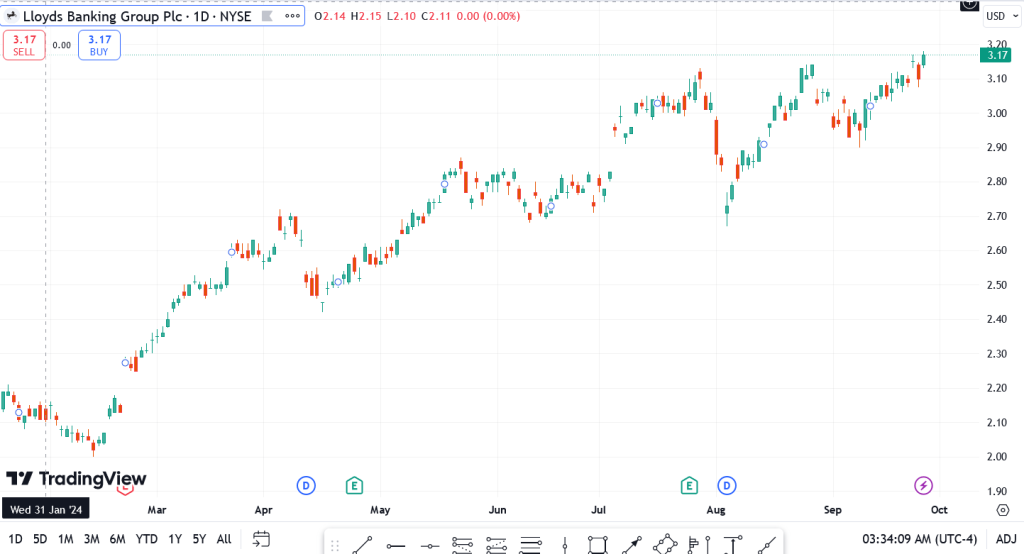Click the 2.00 price axis label
Screen dimensions: 1024x554
(x=997, y=457)
